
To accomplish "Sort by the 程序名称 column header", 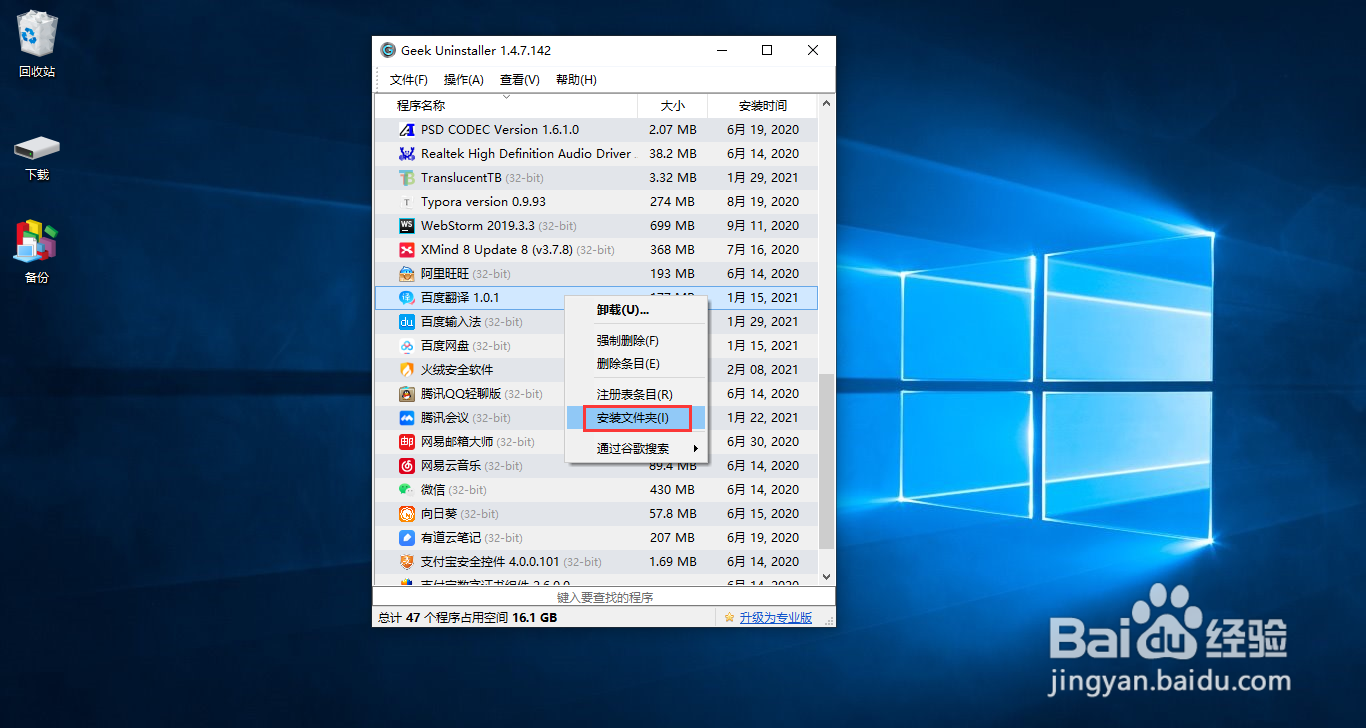I will 506,105.
